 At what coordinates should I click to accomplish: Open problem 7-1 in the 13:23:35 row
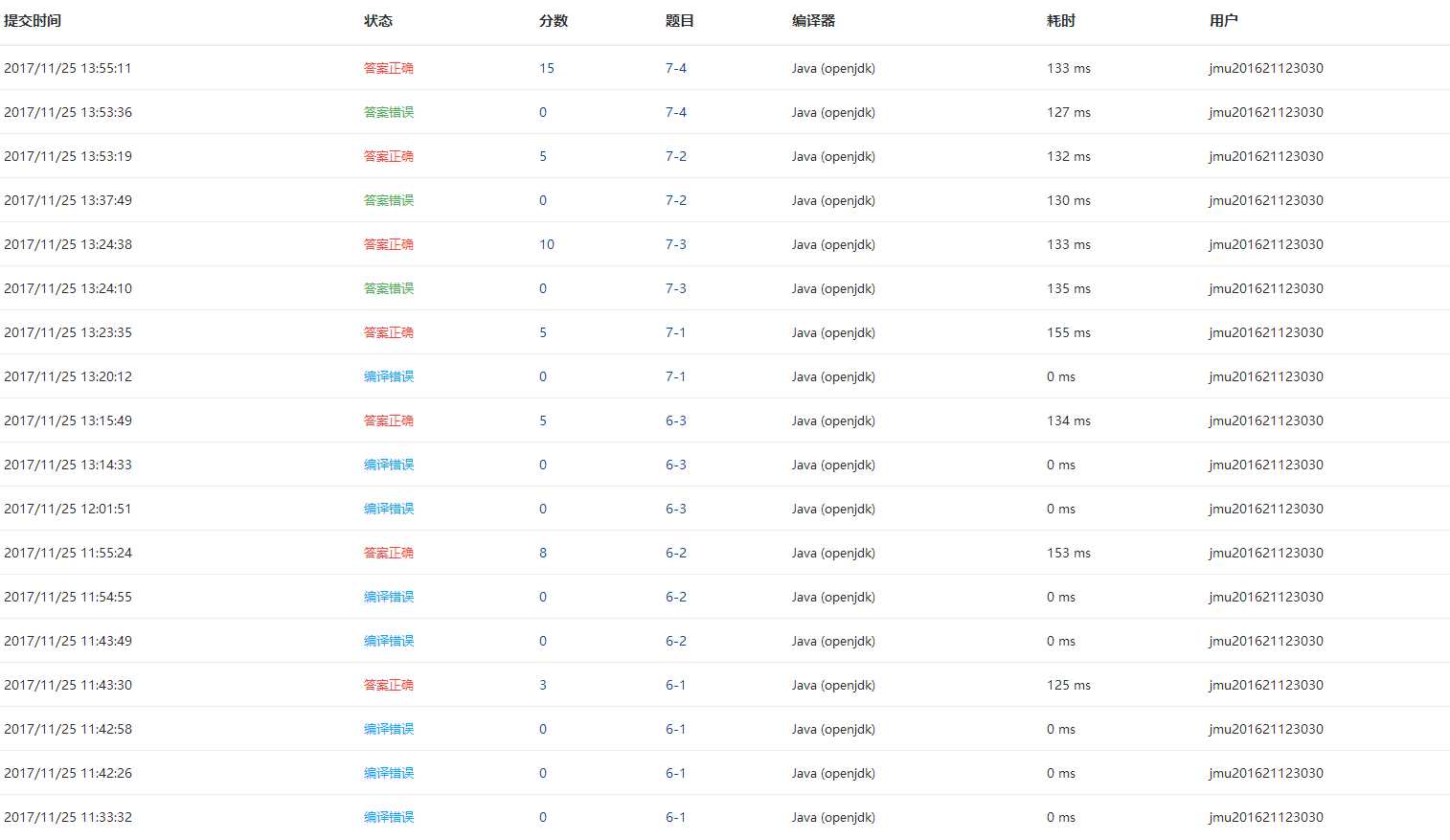click(676, 332)
